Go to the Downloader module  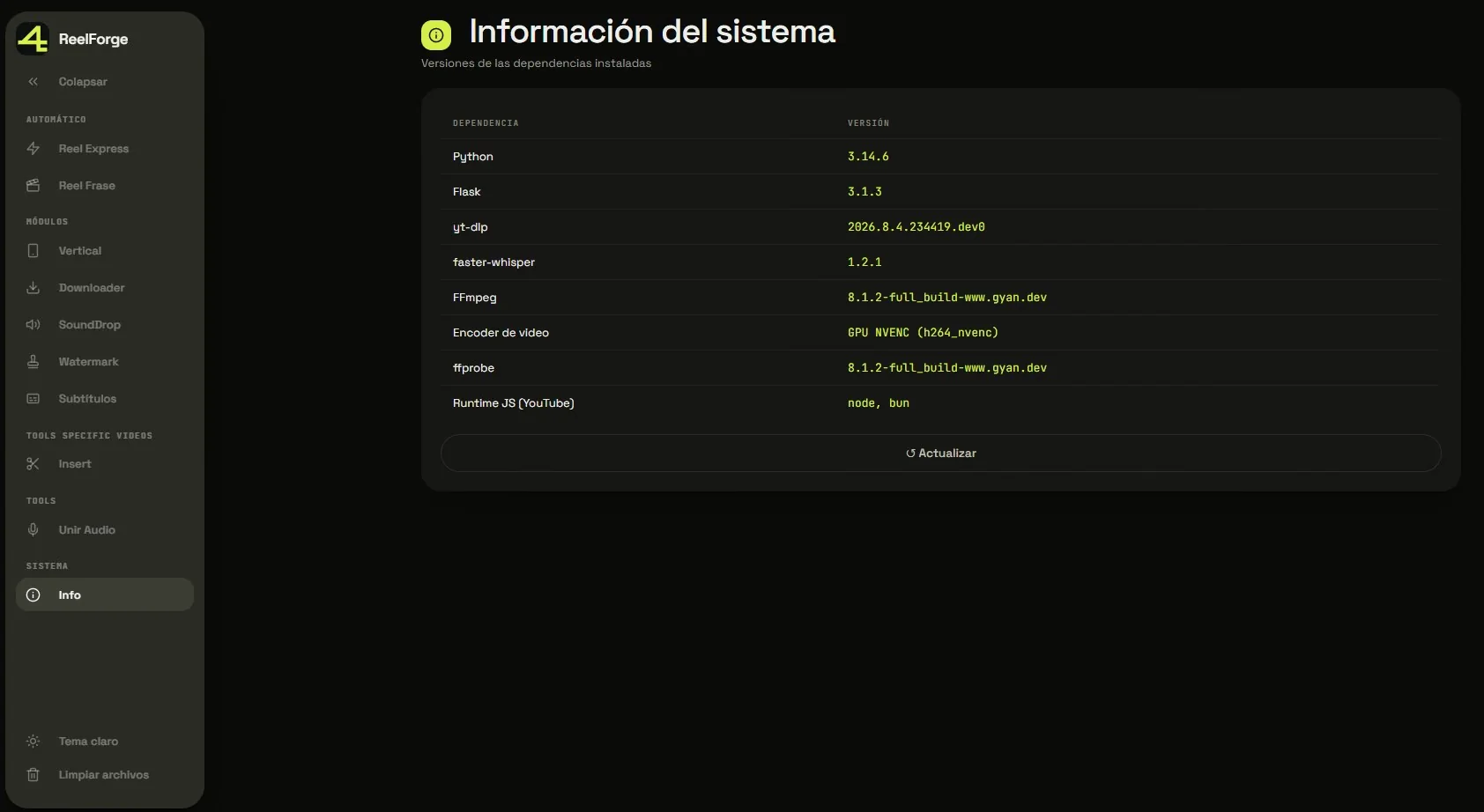coord(92,288)
